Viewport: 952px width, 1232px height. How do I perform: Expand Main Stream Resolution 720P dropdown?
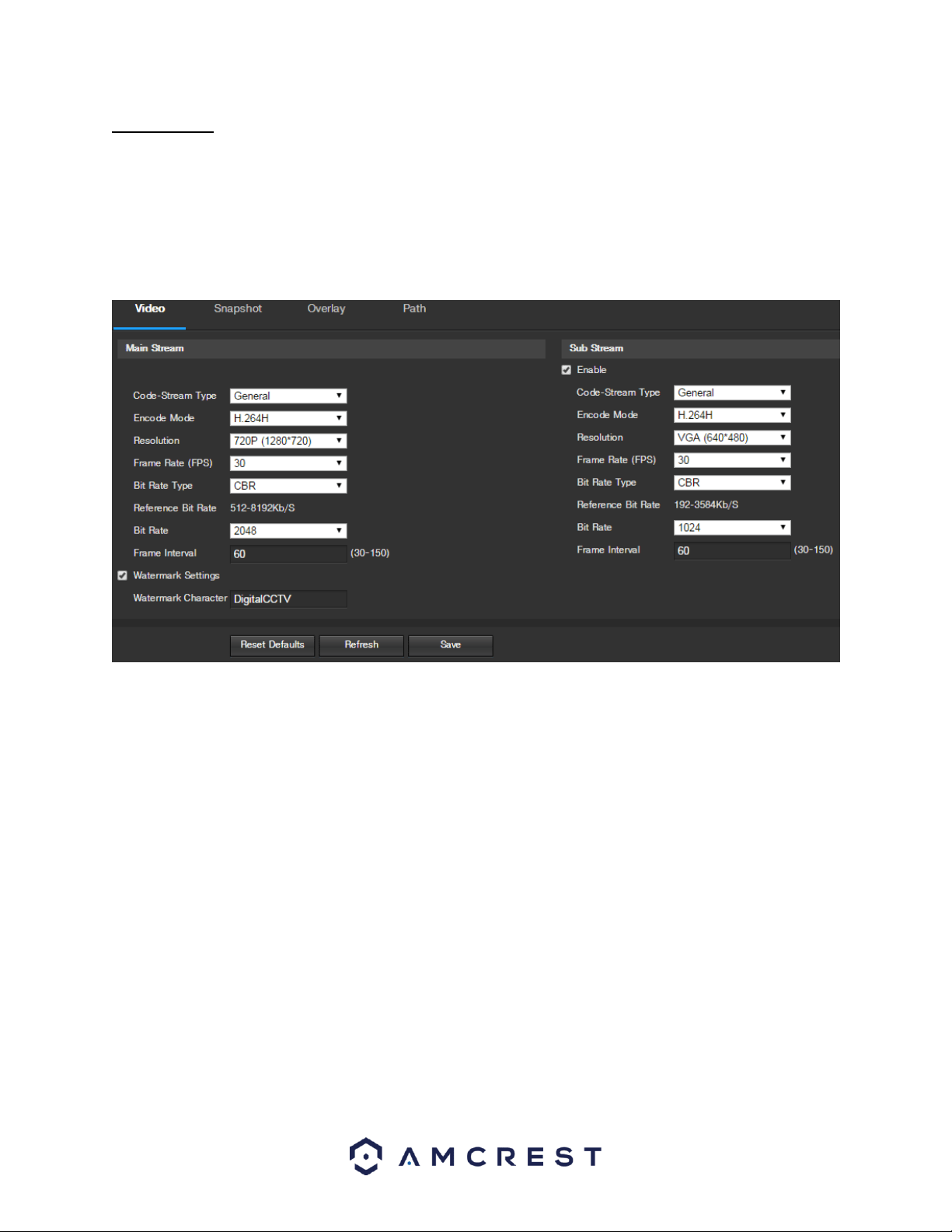(288, 441)
